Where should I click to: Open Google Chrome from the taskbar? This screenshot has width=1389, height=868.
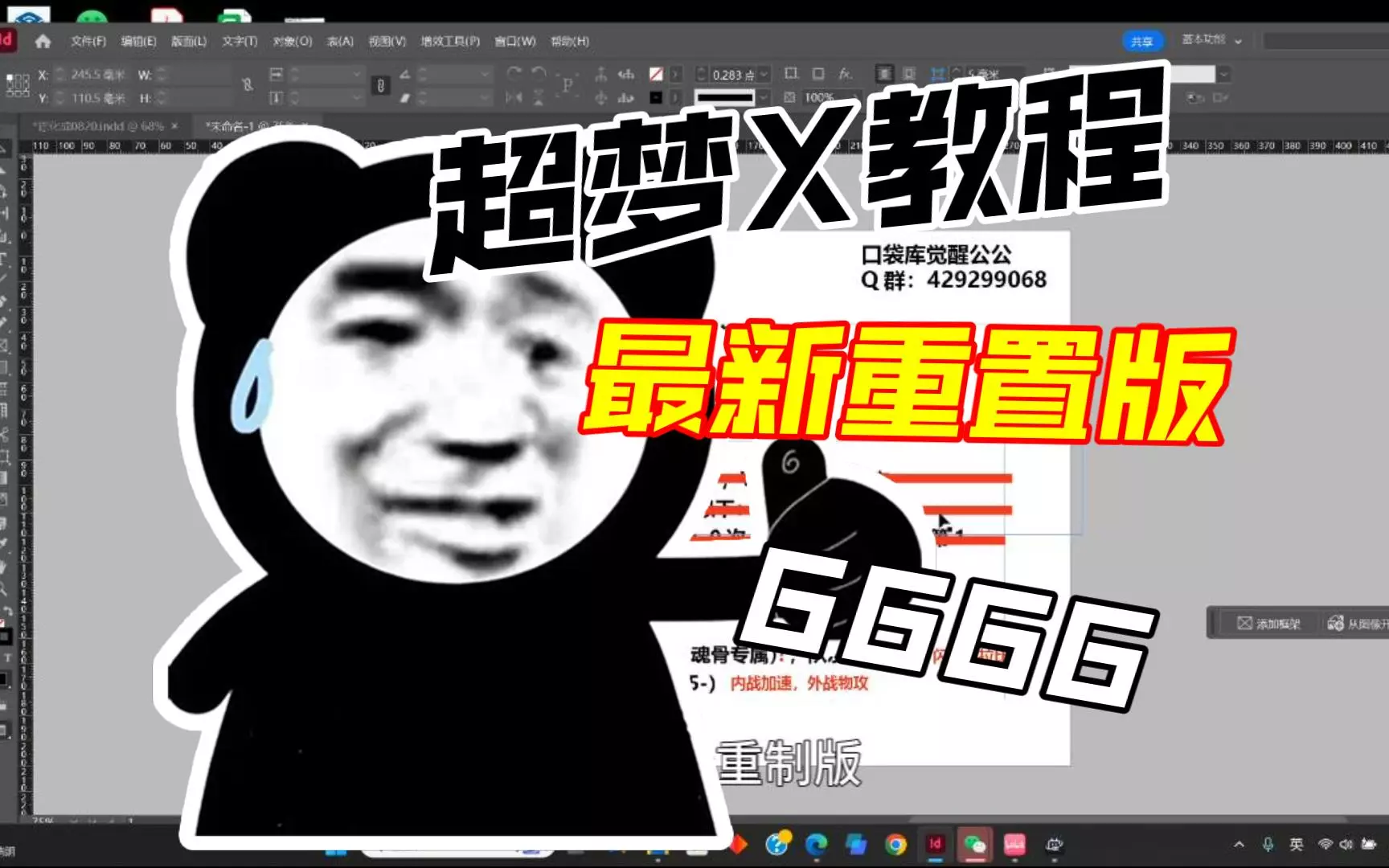[895, 844]
